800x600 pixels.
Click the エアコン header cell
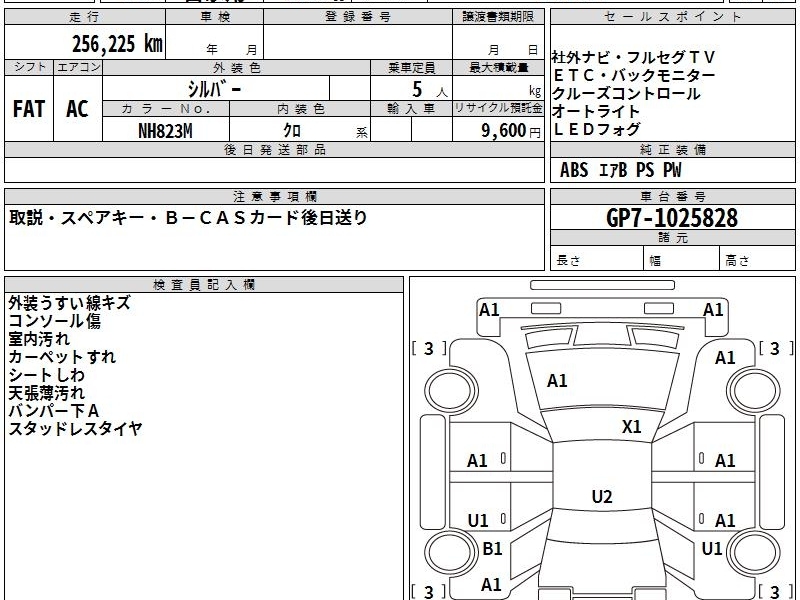[x=78, y=67]
